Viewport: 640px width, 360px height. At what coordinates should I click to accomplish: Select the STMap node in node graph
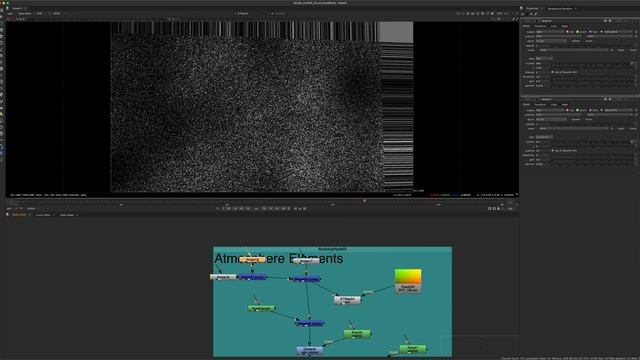pos(347,300)
